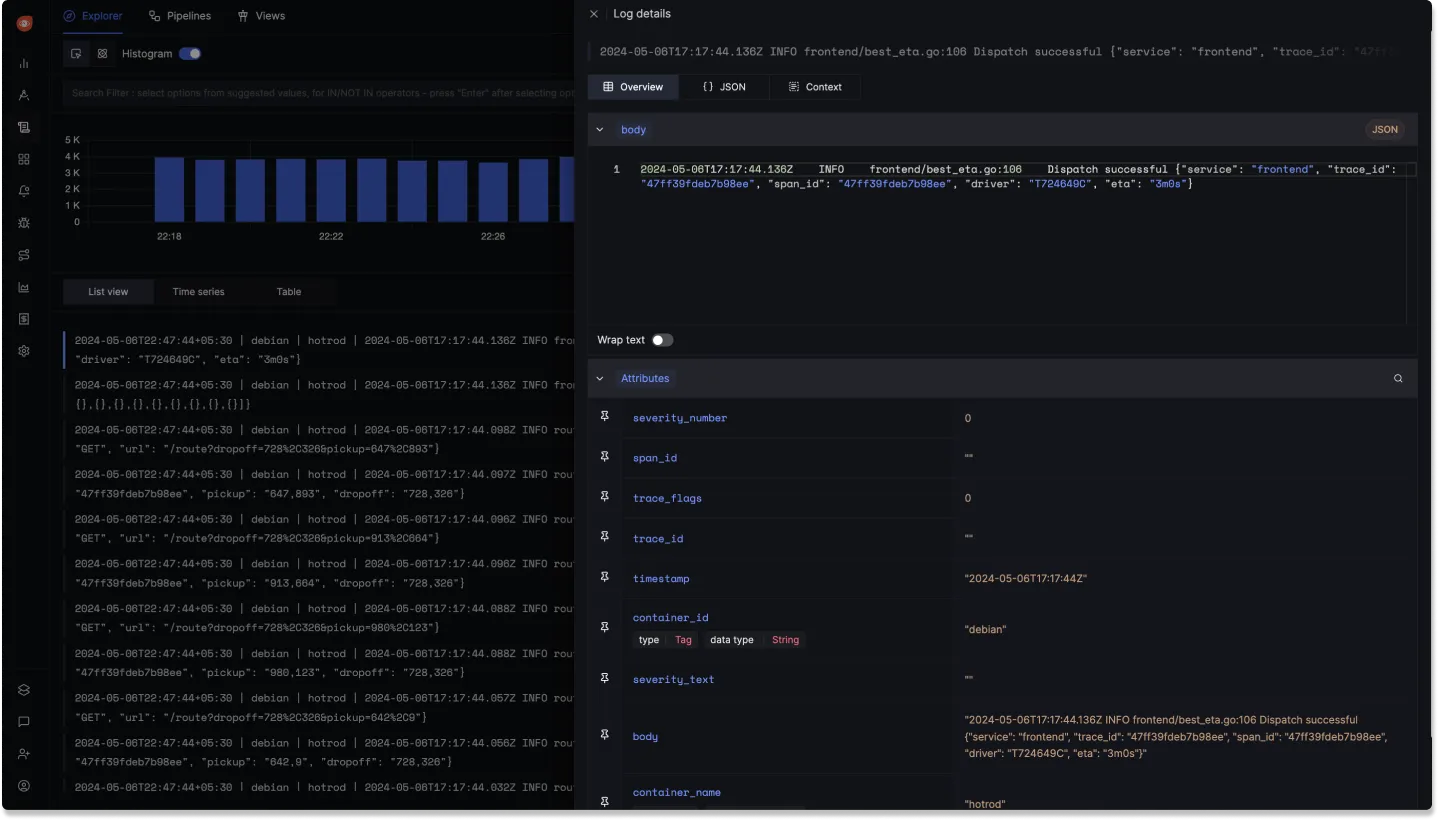Click the severity_text attribute name
Viewport: 1438px width, 820px height.
point(674,680)
